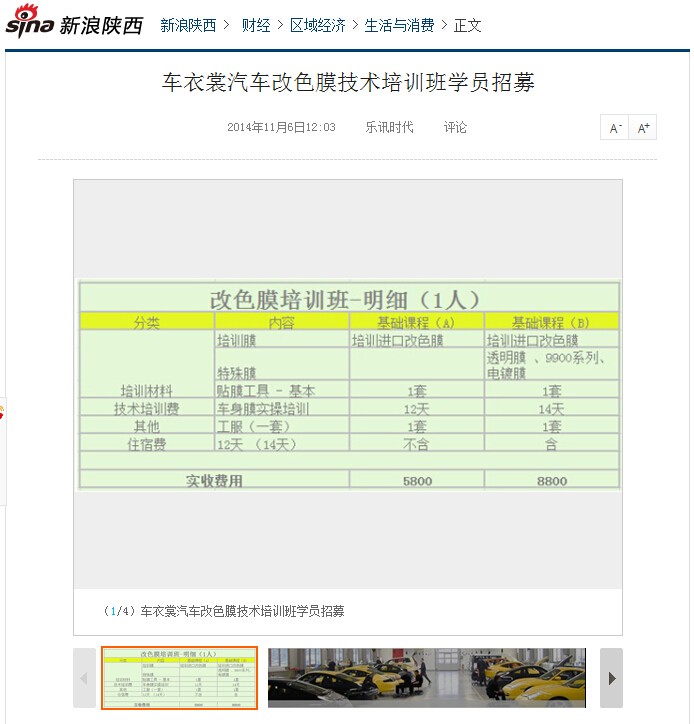Click the 实收费用 table cell

click(x=214, y=481)
